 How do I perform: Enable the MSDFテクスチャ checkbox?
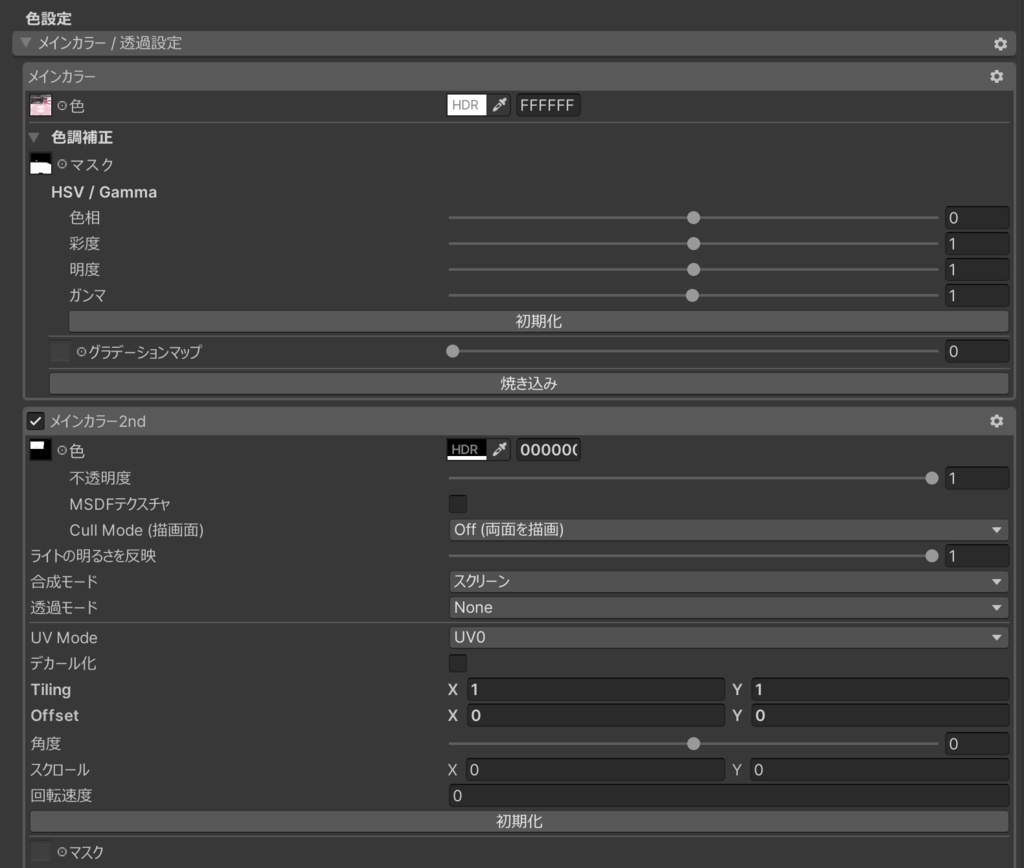[458, 504]
